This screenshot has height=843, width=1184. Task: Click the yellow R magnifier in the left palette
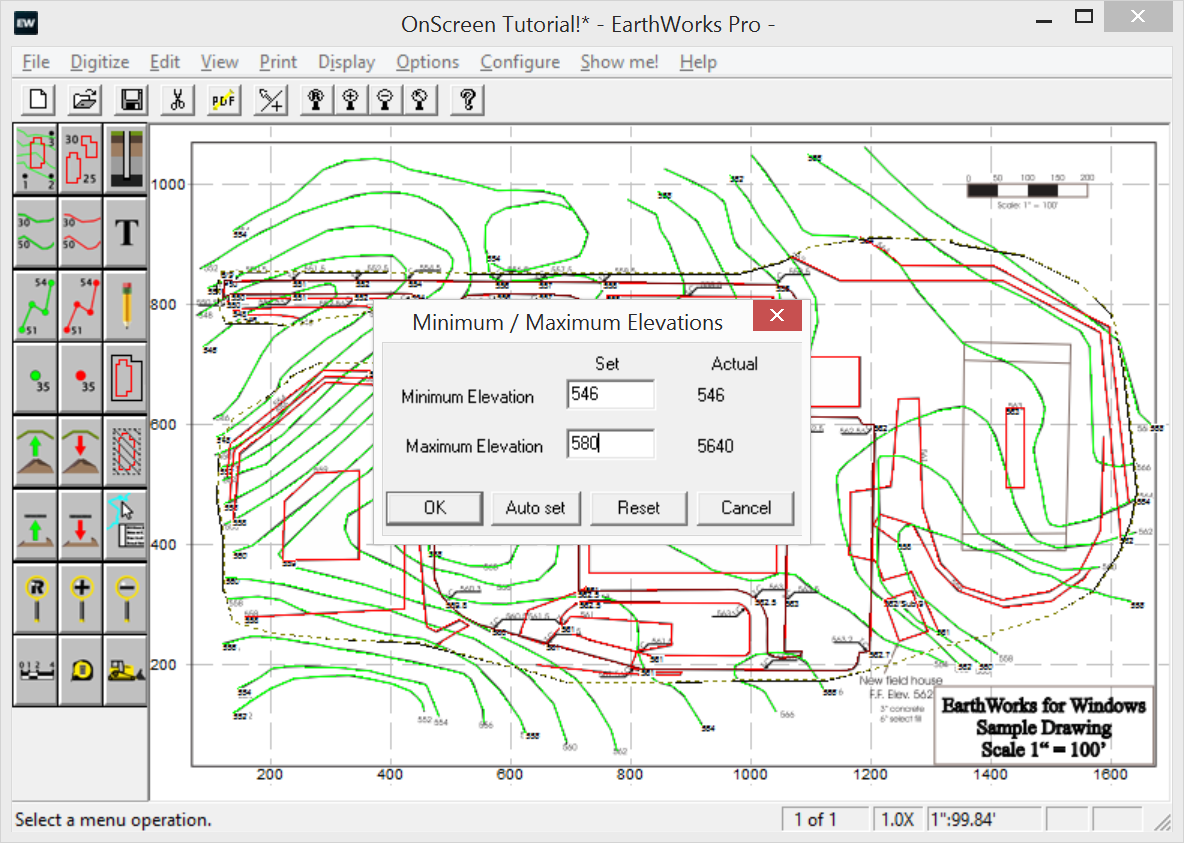35,596
